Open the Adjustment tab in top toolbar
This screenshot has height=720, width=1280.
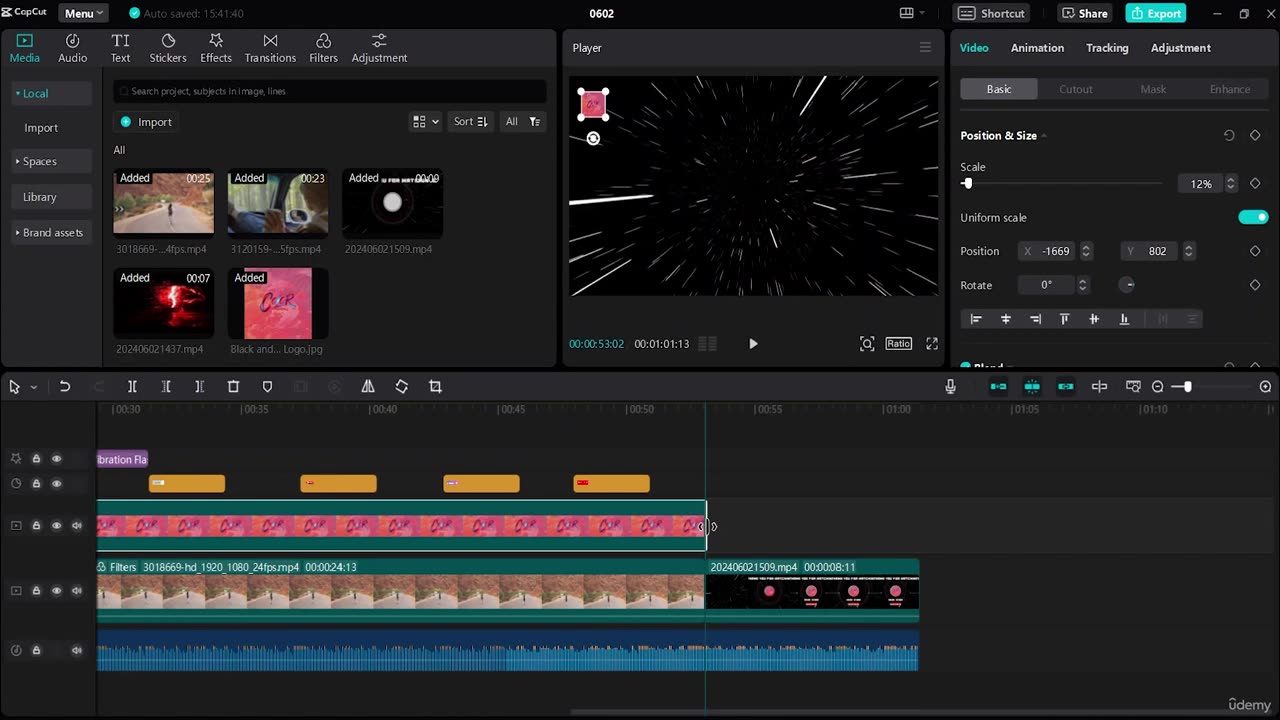(379, 48)
